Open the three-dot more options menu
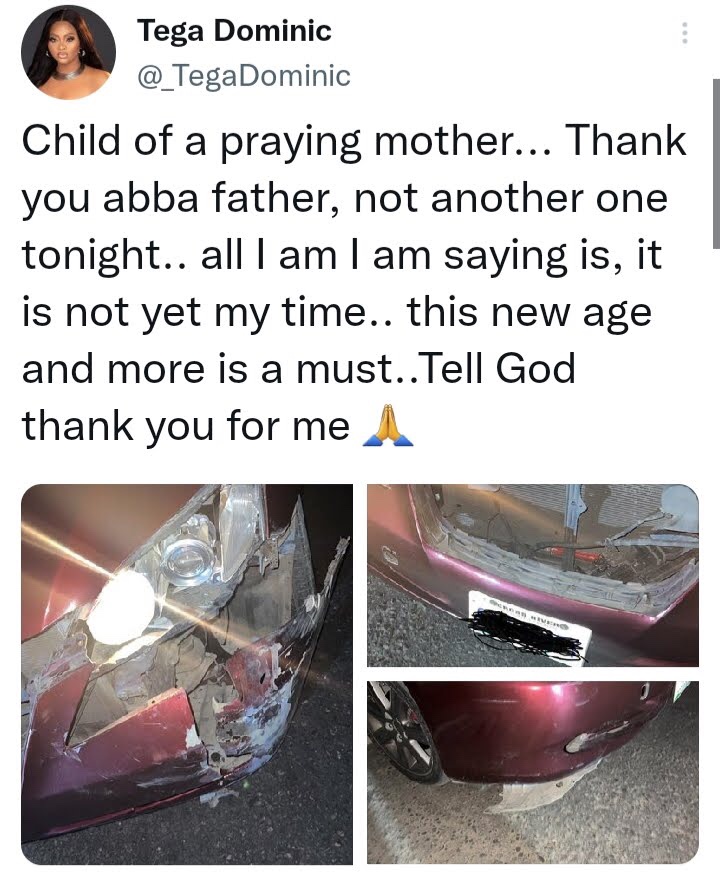This screenshot has width=720, height=872. coord(685,33)
